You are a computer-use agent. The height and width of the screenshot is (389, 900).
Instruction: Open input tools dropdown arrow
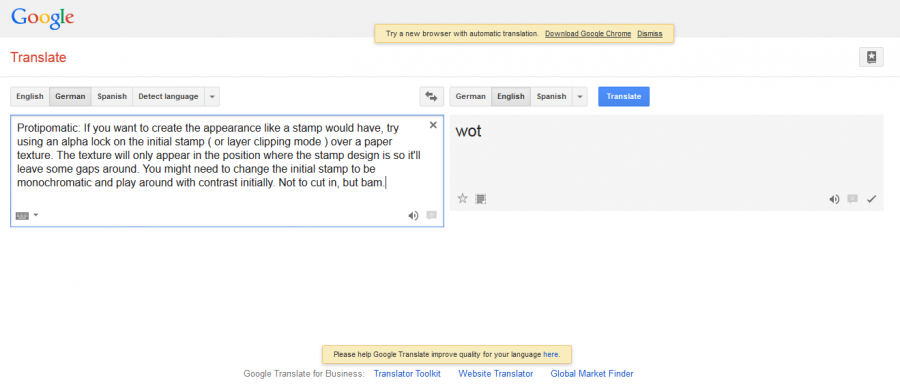[x=36, y=215]
